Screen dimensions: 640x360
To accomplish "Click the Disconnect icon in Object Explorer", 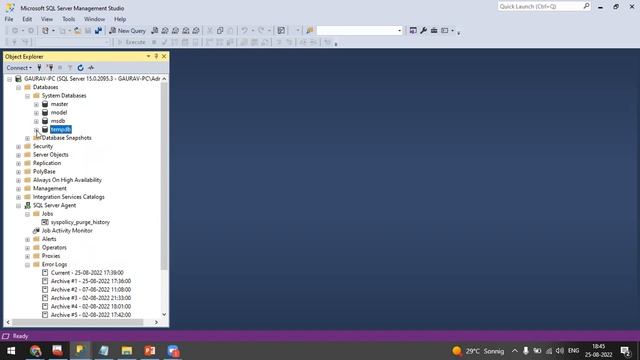I will pos(50,68).
